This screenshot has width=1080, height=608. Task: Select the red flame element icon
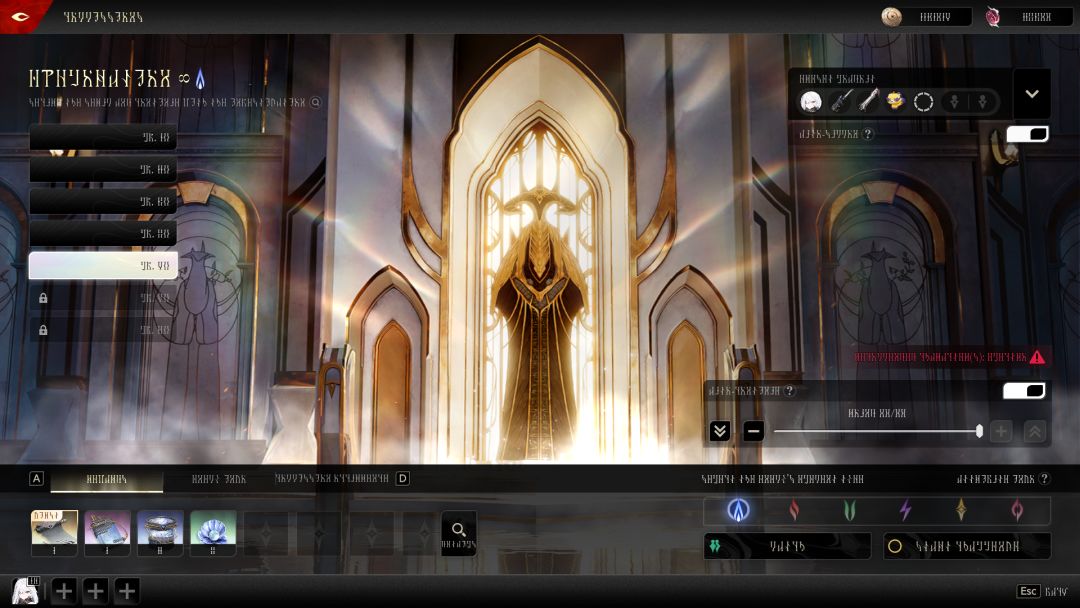pos(794,510)
